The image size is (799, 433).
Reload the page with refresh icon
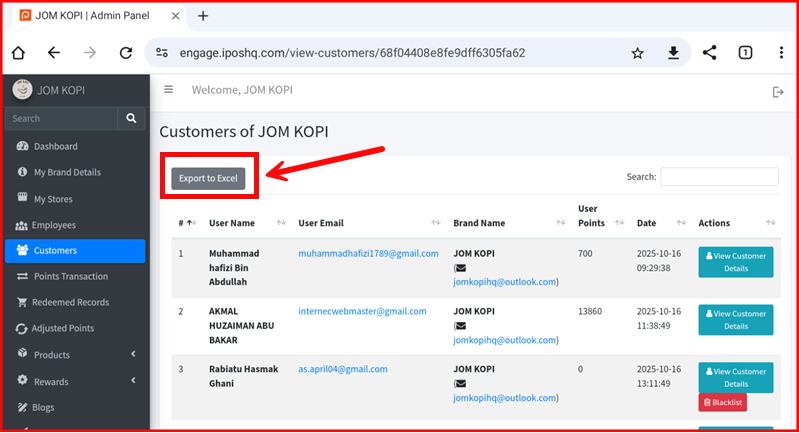pyautogui.click(x=126, y=53)
